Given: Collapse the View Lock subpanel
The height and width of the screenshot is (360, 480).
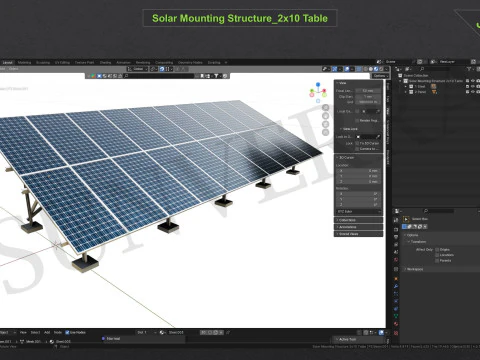Looking at the screenshot, I should point(349,129).
